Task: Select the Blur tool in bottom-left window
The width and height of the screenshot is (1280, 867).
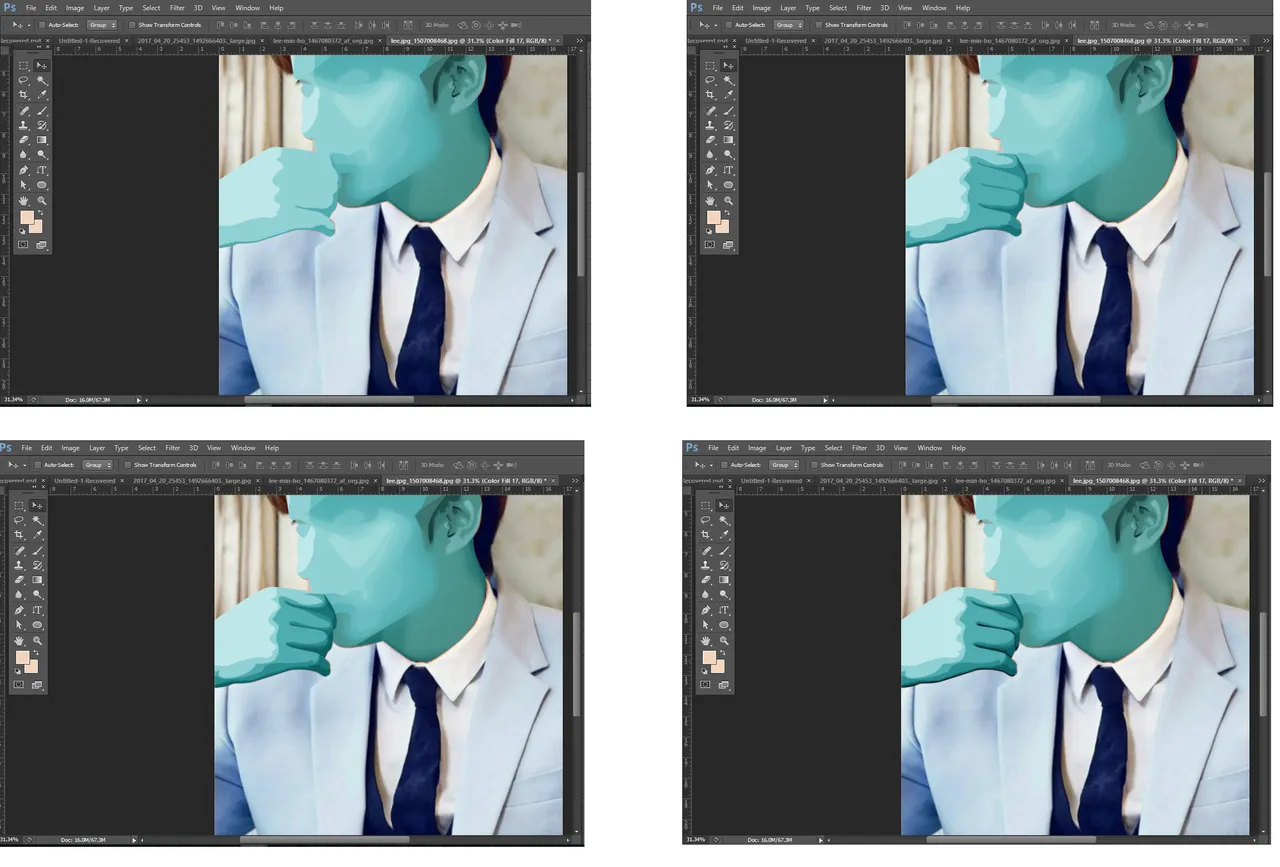Action: [20, 594]
